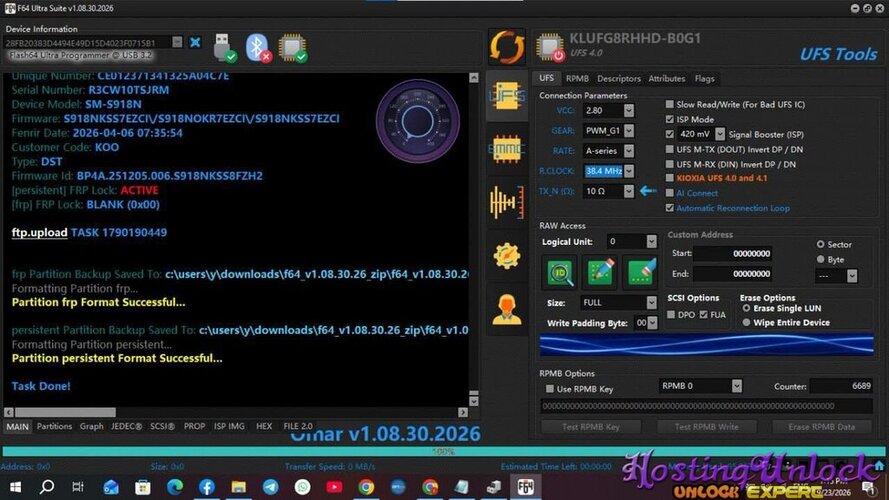Enable Slow Read/Write for Bad UFS IC
This screenshot has width=889, height=500.
[x=670, y=104]
